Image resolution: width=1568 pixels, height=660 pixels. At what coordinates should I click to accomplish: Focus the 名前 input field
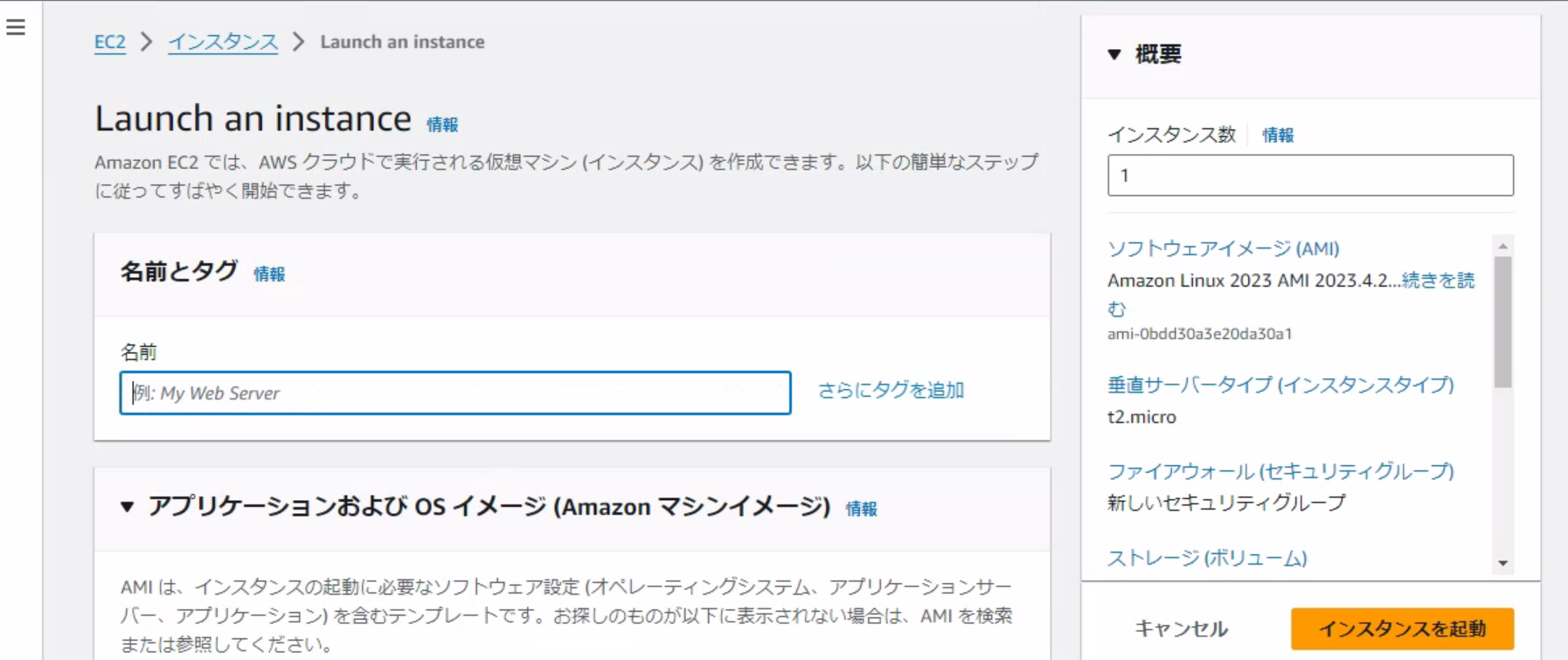455,393
